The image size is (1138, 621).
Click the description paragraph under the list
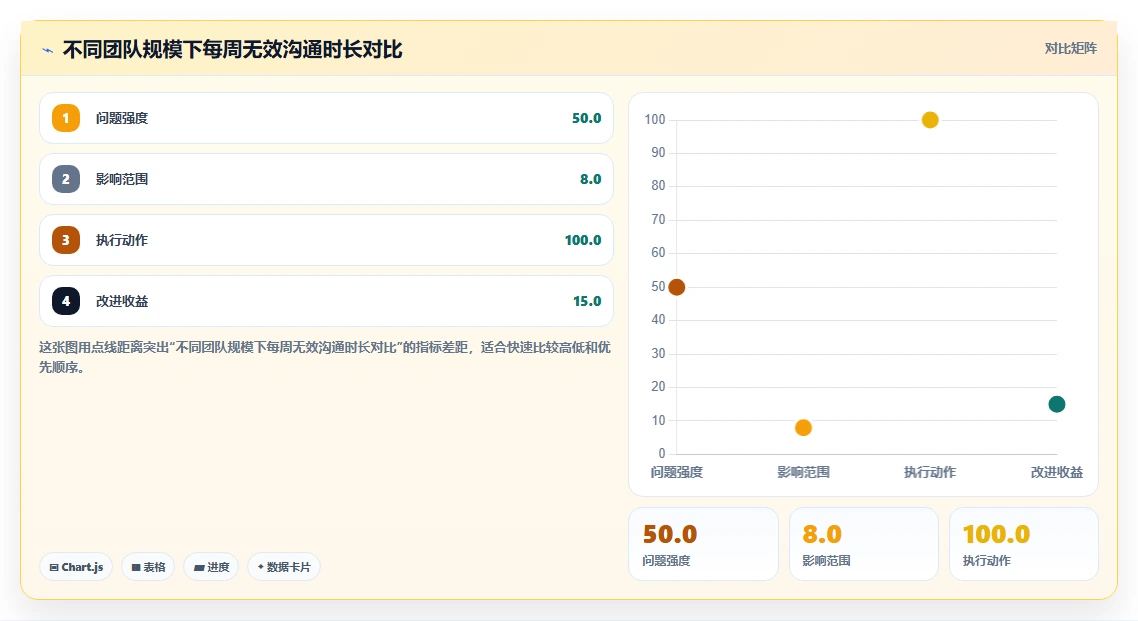tap(325, 357)
